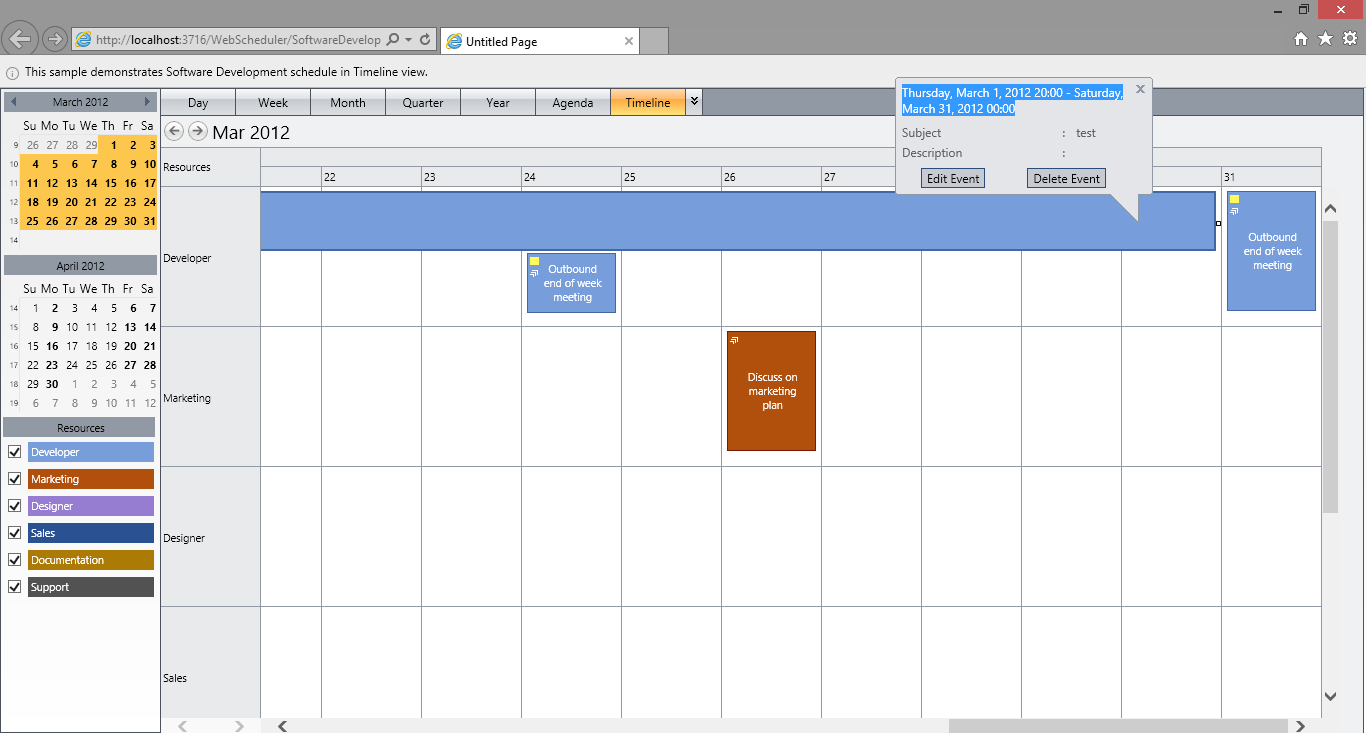
Task: Close the event details popup
Action: 1140,89
